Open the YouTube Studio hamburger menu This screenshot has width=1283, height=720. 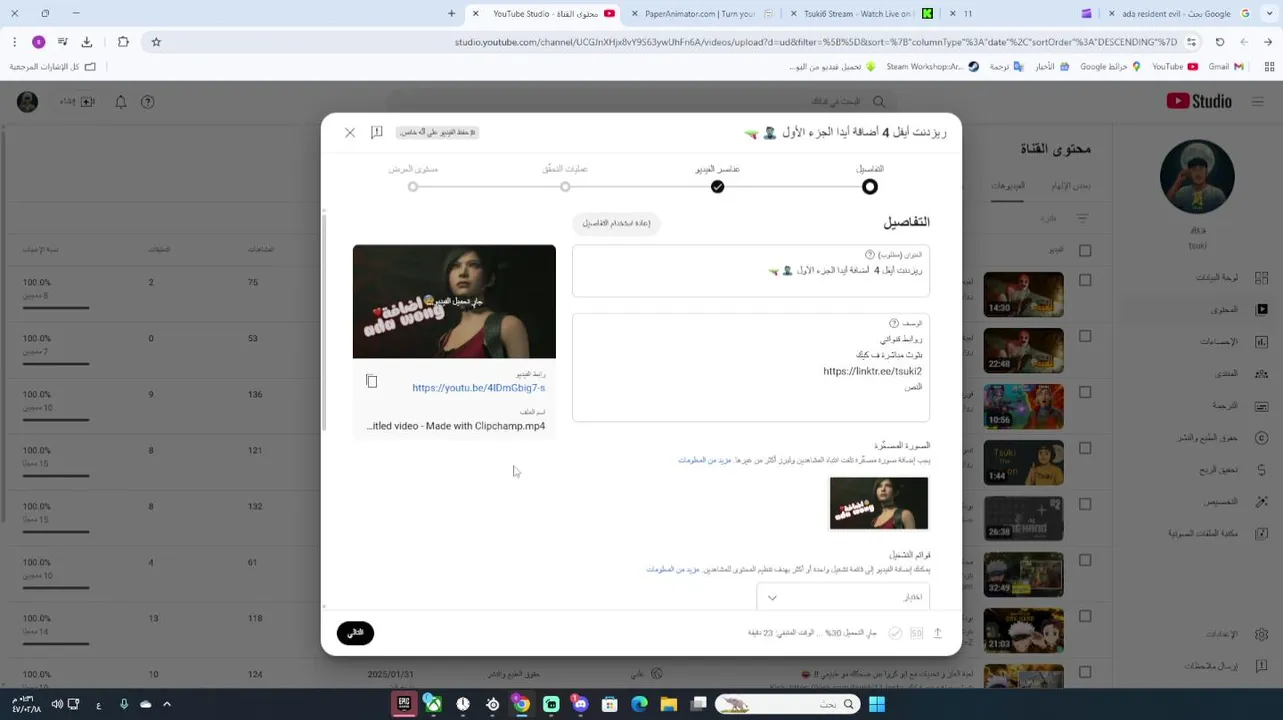click(x=1258, y=101)
